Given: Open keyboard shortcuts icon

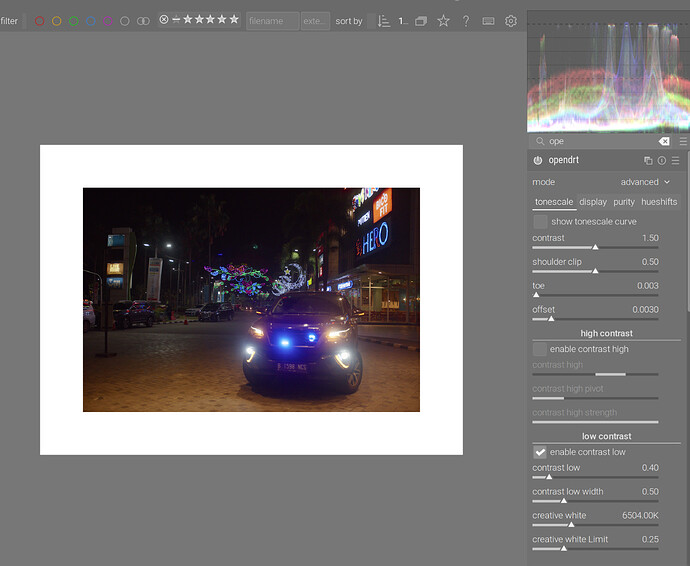Looking at the screenshot, I should click(488, 21).
